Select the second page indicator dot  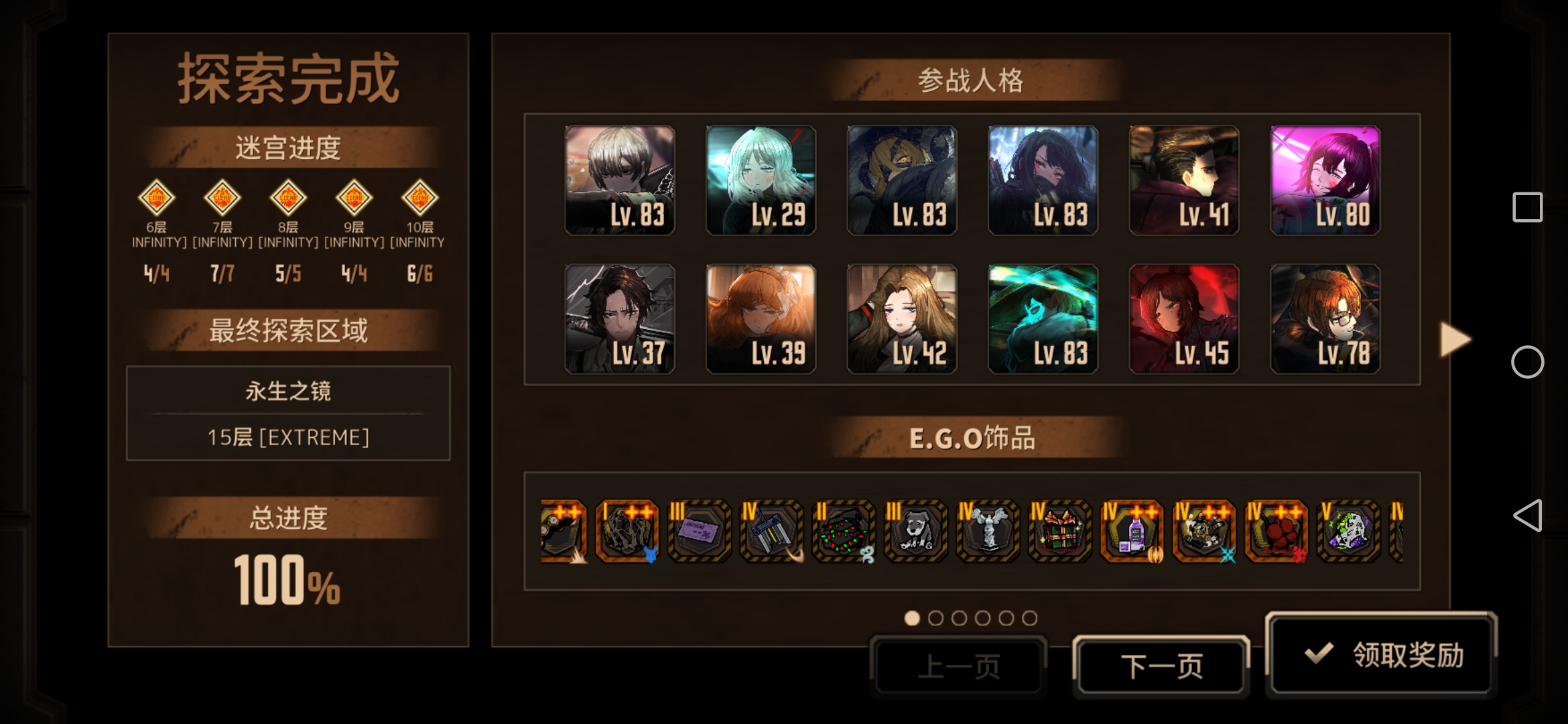click(935, 618)
